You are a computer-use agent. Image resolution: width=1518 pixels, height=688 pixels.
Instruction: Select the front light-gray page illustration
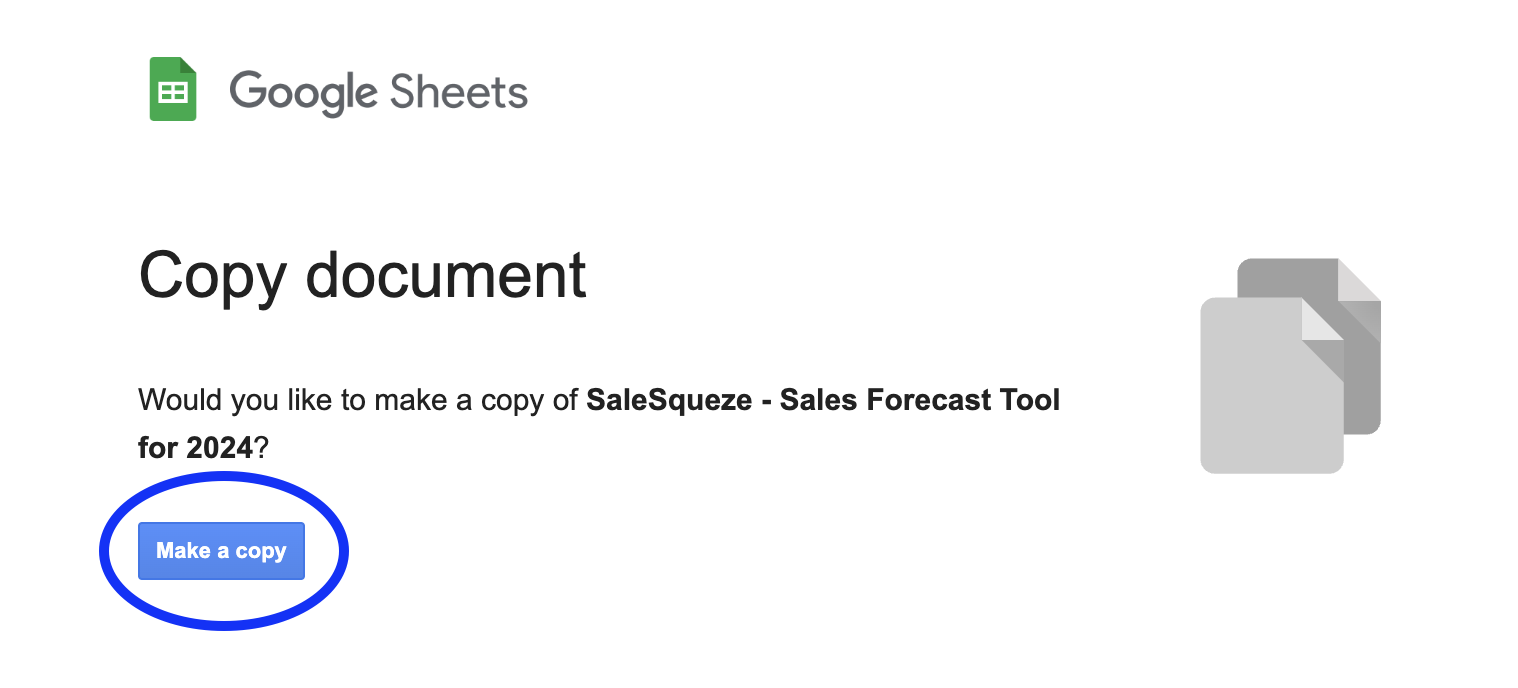(1262, 400)
